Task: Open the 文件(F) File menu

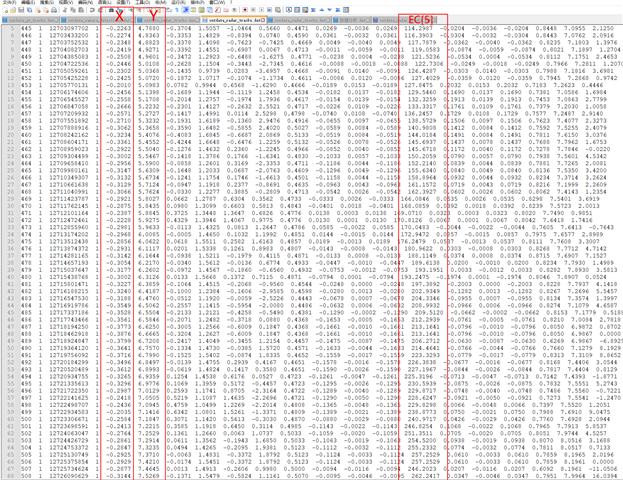Action: [x=9, y=2]
